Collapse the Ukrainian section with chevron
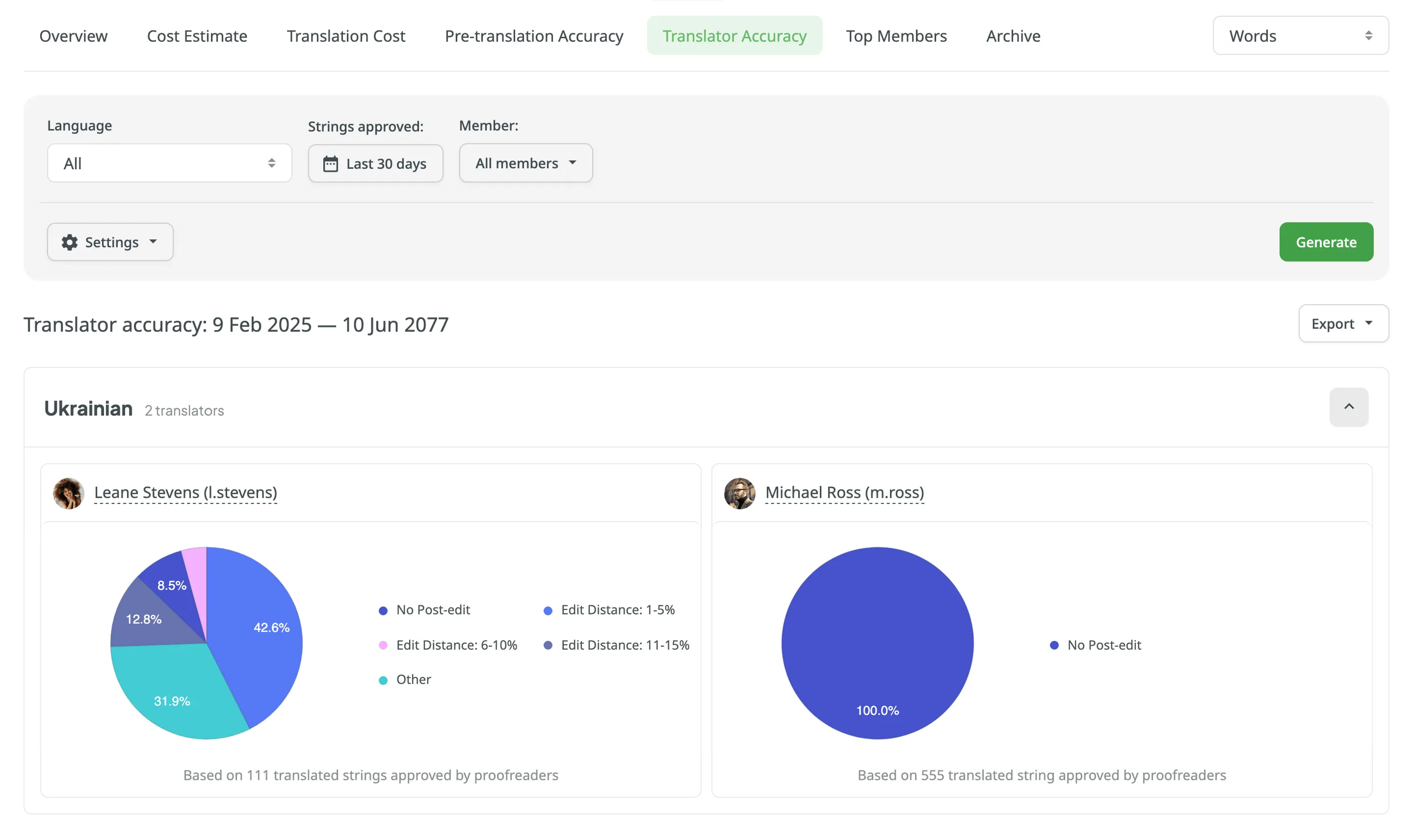Image resolution: width=1413 pixels, height=840 pixels. pyautogui.click(x=1349, y=407)
